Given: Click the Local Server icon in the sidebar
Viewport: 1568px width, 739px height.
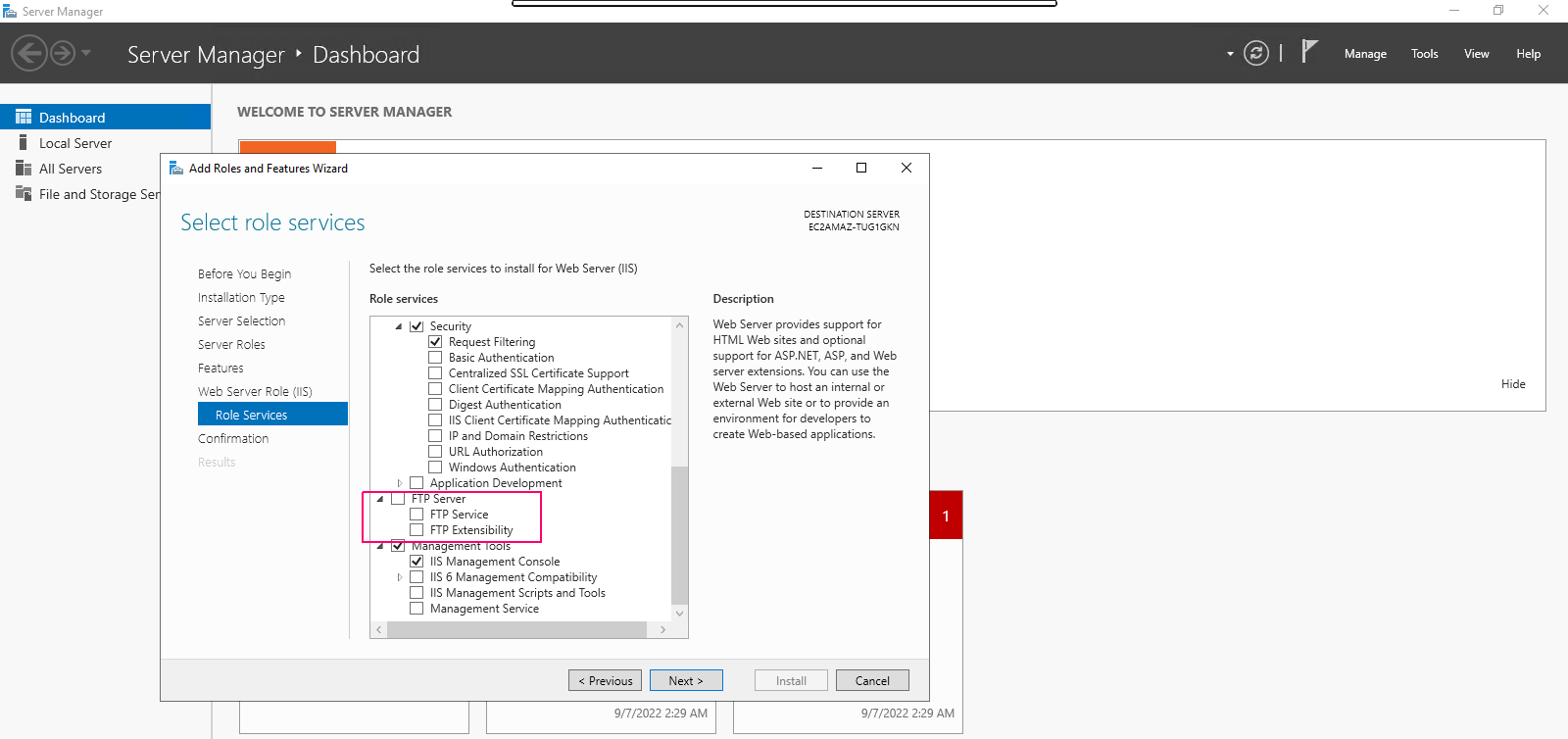Looking at the screenshot, I should [x=24, y=143].
